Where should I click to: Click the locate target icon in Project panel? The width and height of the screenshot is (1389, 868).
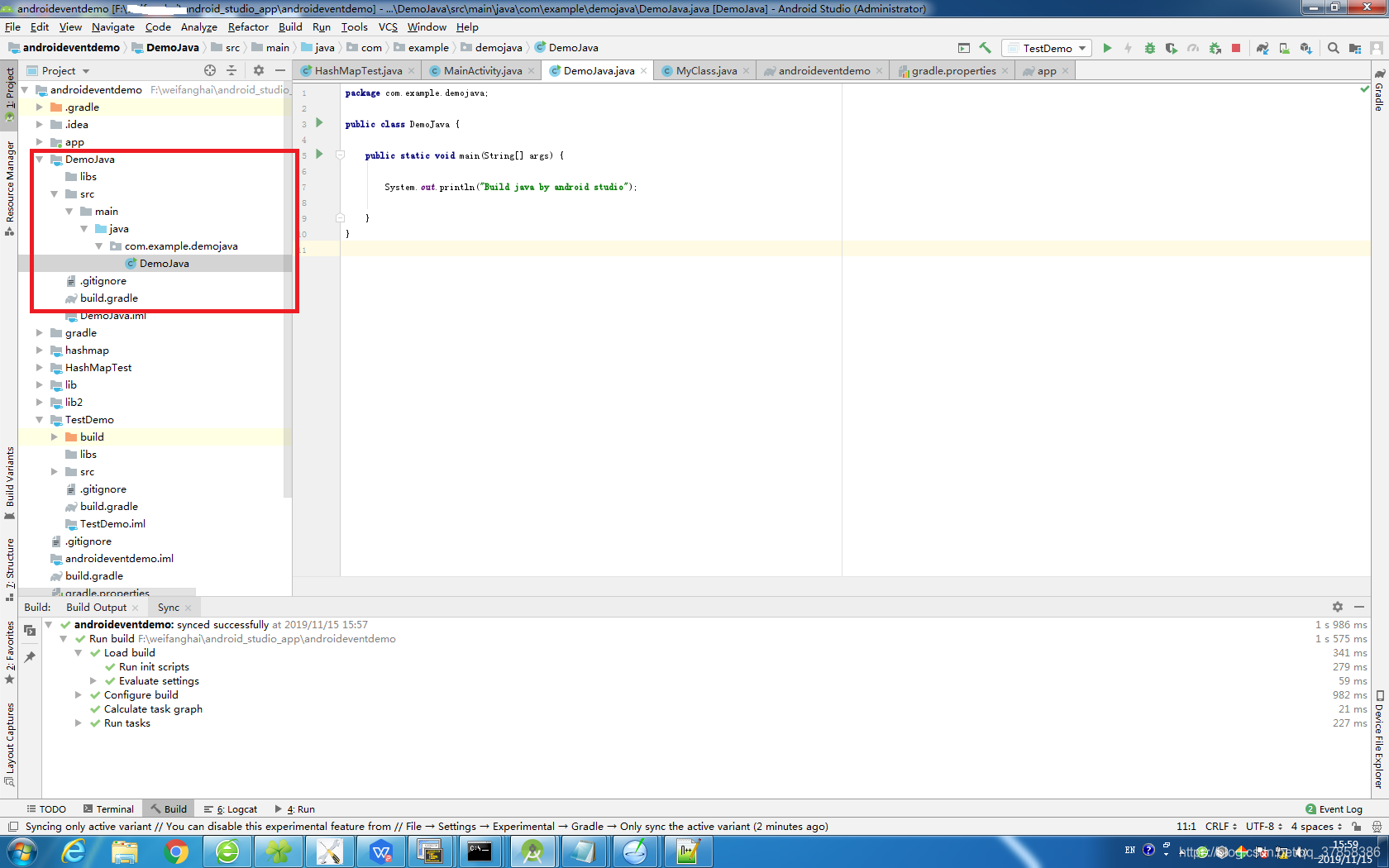click(x=210, y=70)
